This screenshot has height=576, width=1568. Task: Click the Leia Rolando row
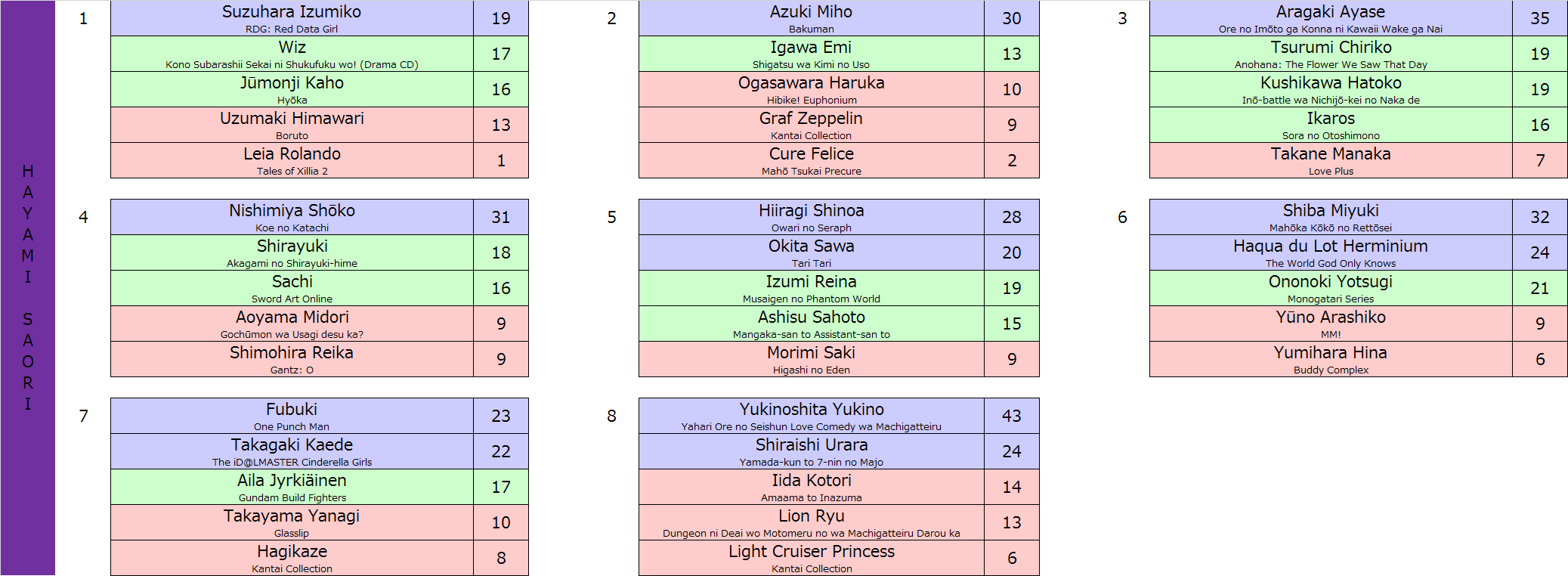[319, 160]
